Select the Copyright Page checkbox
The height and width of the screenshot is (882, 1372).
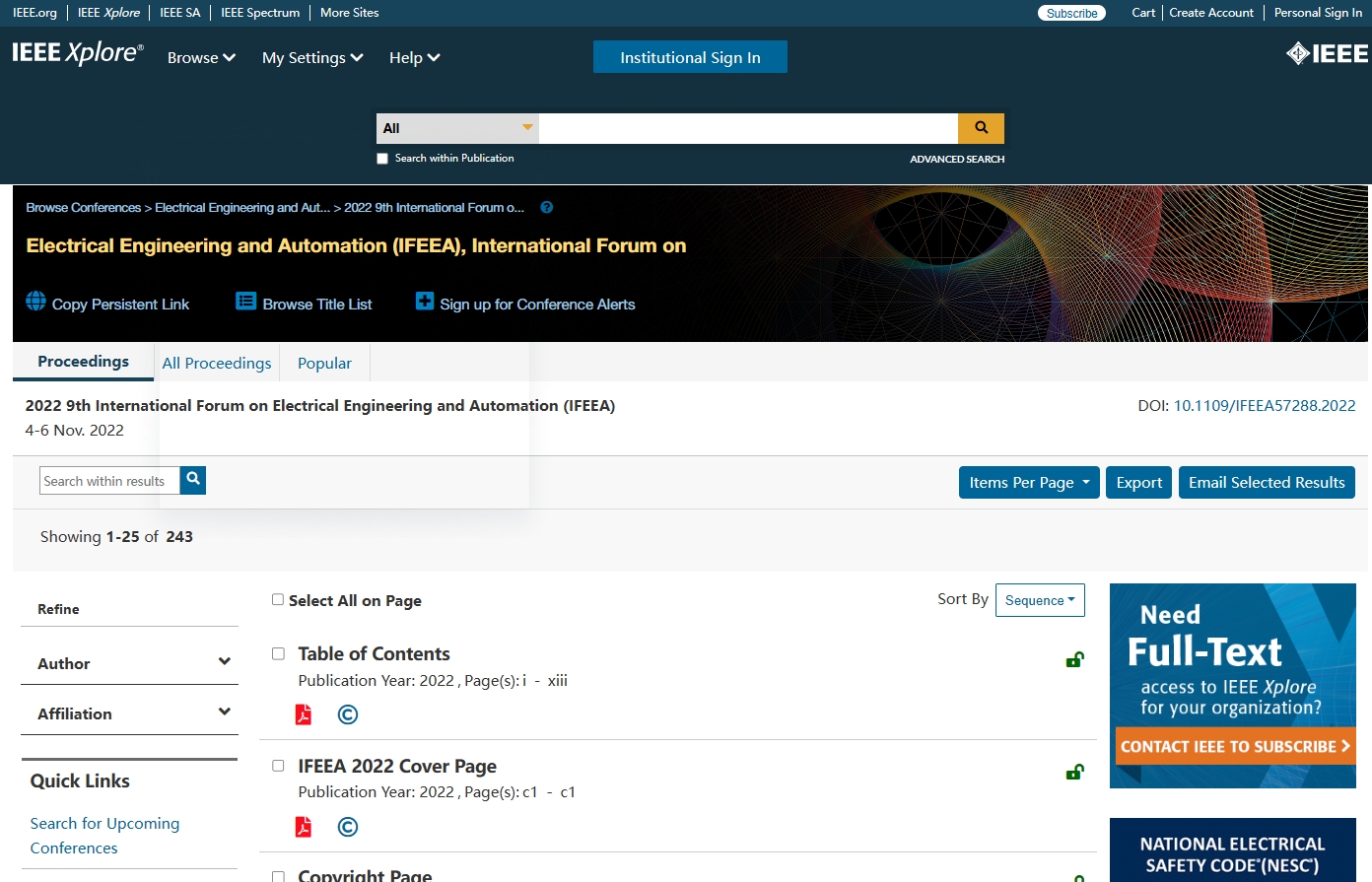point(278,876)
